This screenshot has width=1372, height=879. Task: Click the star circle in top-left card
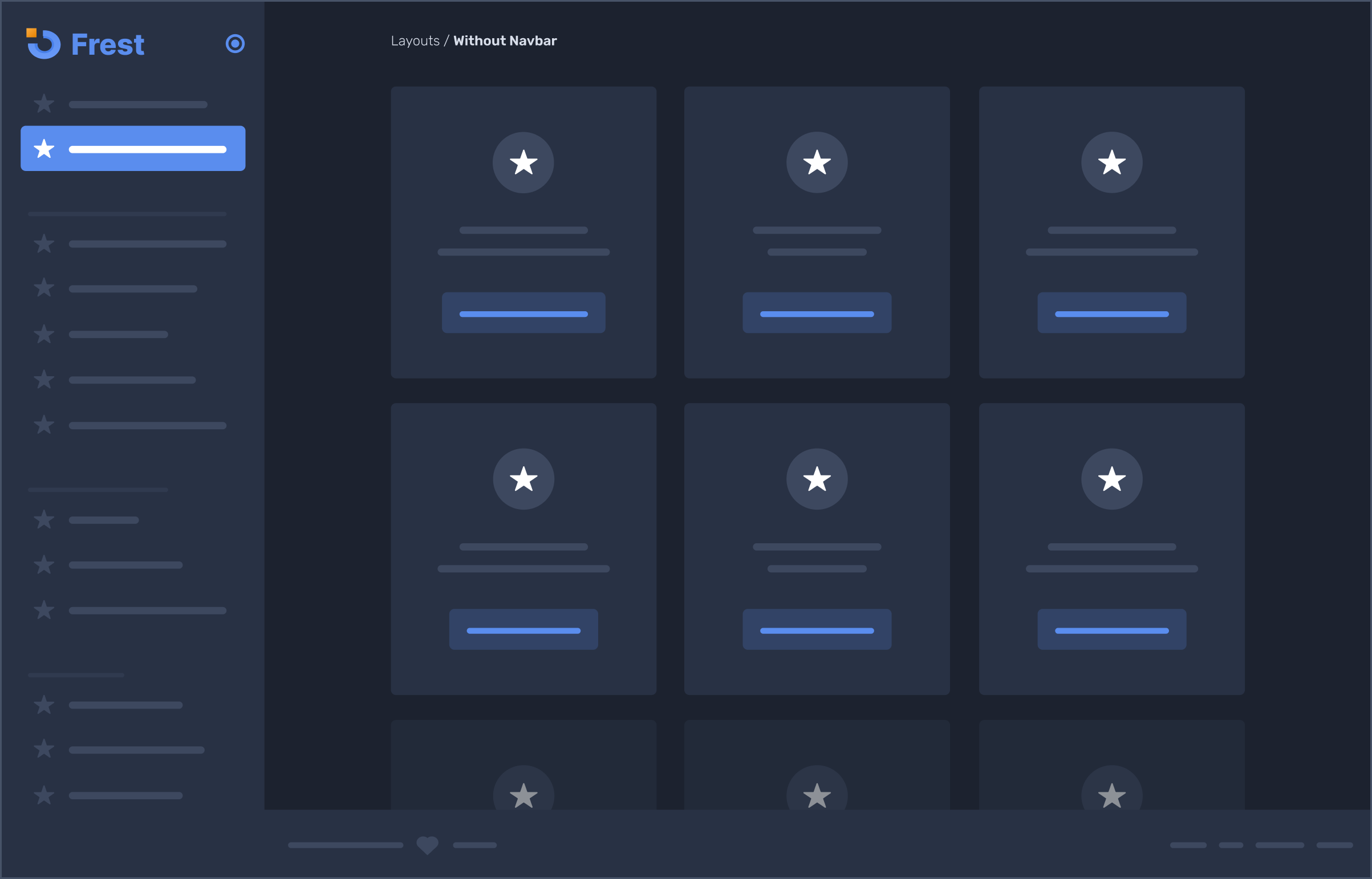pyautogui.click(x=523, y=162)
